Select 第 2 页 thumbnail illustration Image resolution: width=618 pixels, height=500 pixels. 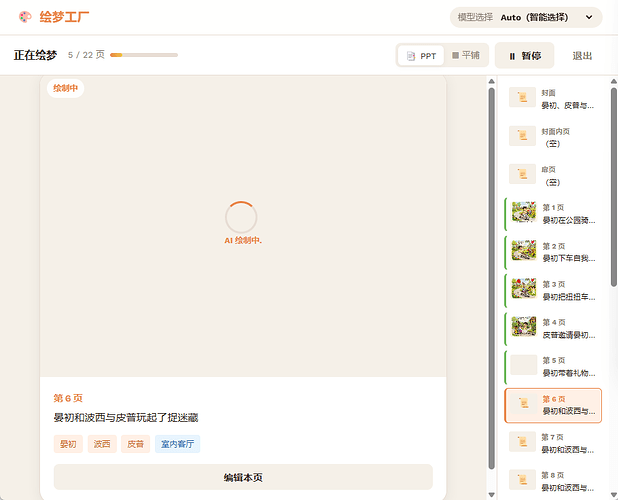(524, 250)
